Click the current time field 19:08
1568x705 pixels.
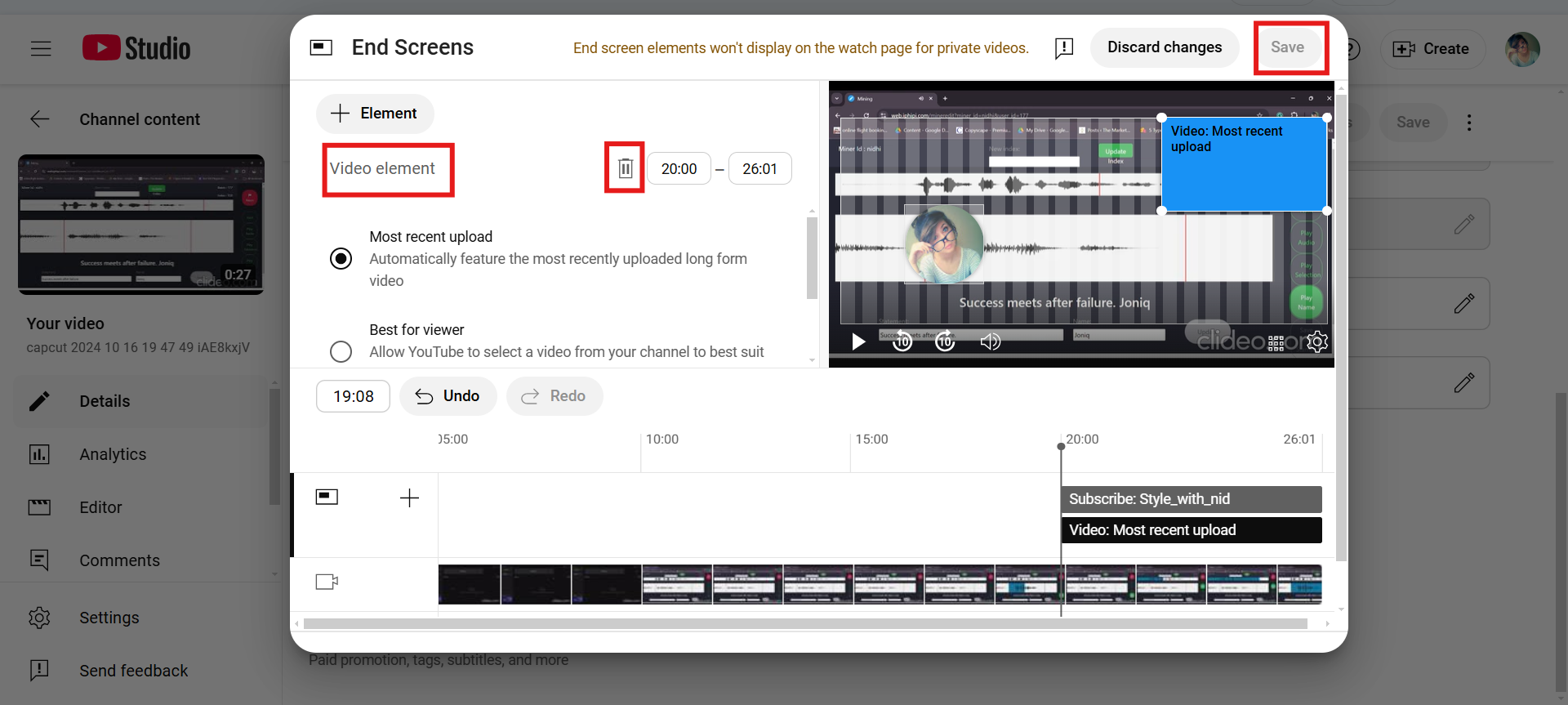coord(353,396)
